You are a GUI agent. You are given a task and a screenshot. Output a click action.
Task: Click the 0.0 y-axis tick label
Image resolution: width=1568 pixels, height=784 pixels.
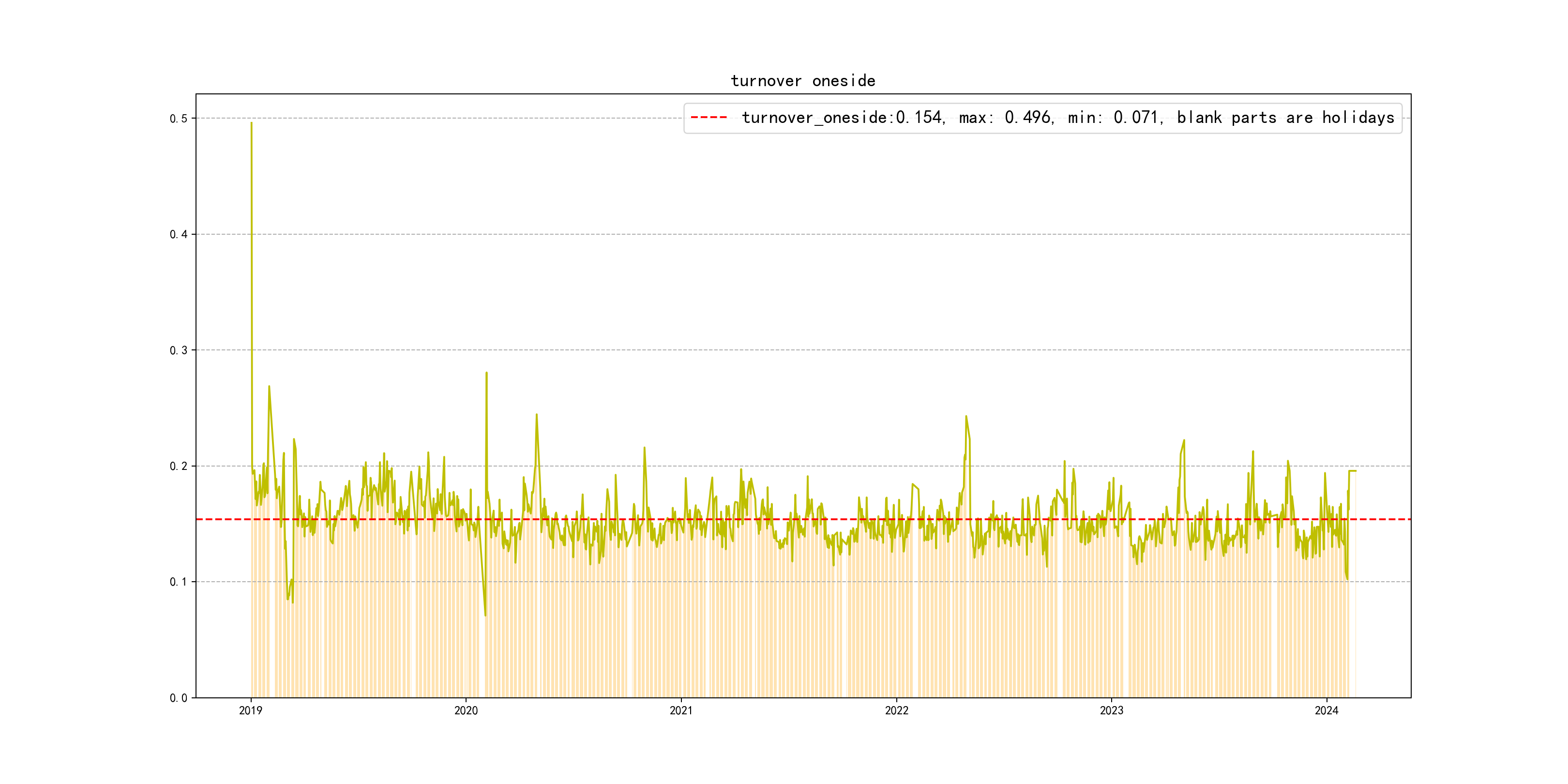click(x=179, y=698)
